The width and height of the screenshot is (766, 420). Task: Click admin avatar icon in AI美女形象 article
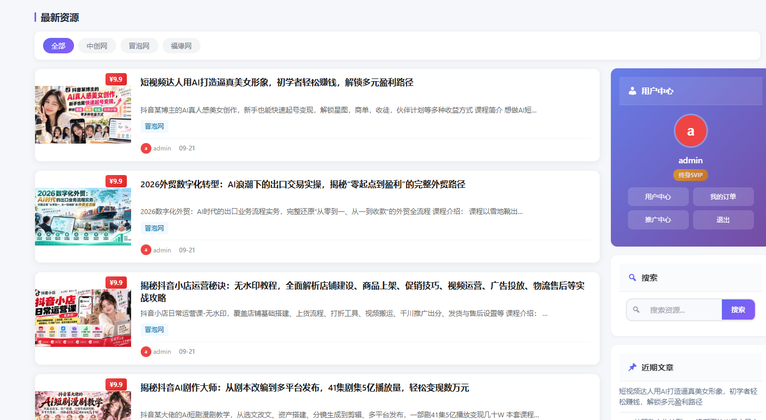(x=146, y=148)
